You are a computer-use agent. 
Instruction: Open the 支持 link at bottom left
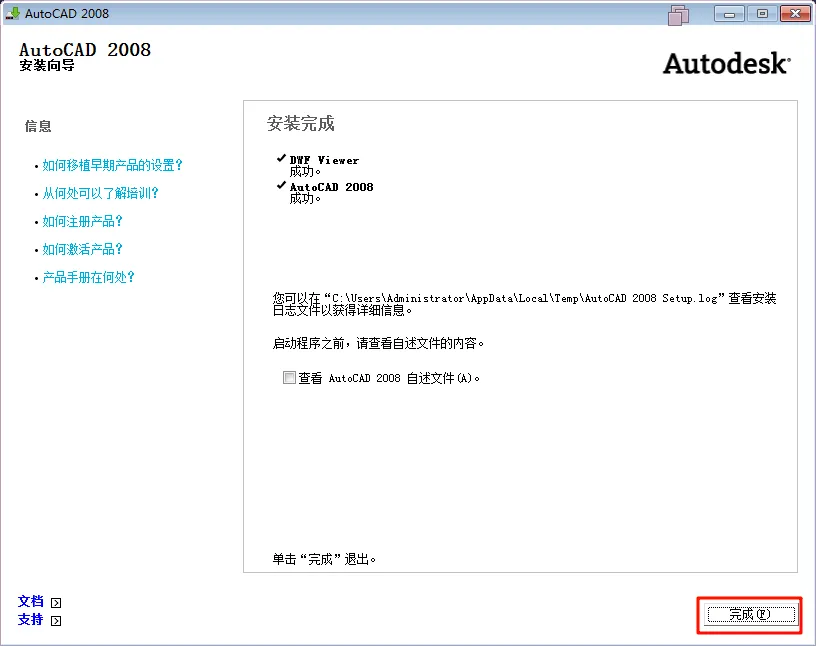coord(31,619)
